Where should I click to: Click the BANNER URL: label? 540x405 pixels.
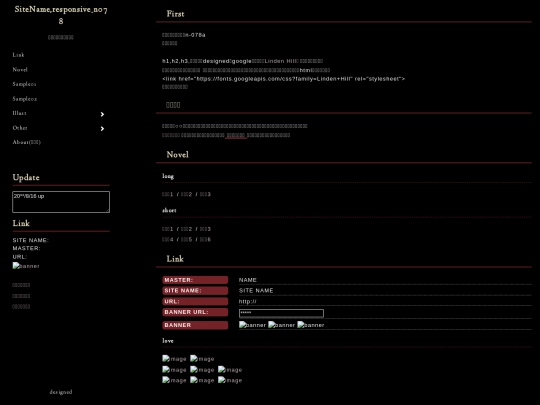tap(195, 312)
